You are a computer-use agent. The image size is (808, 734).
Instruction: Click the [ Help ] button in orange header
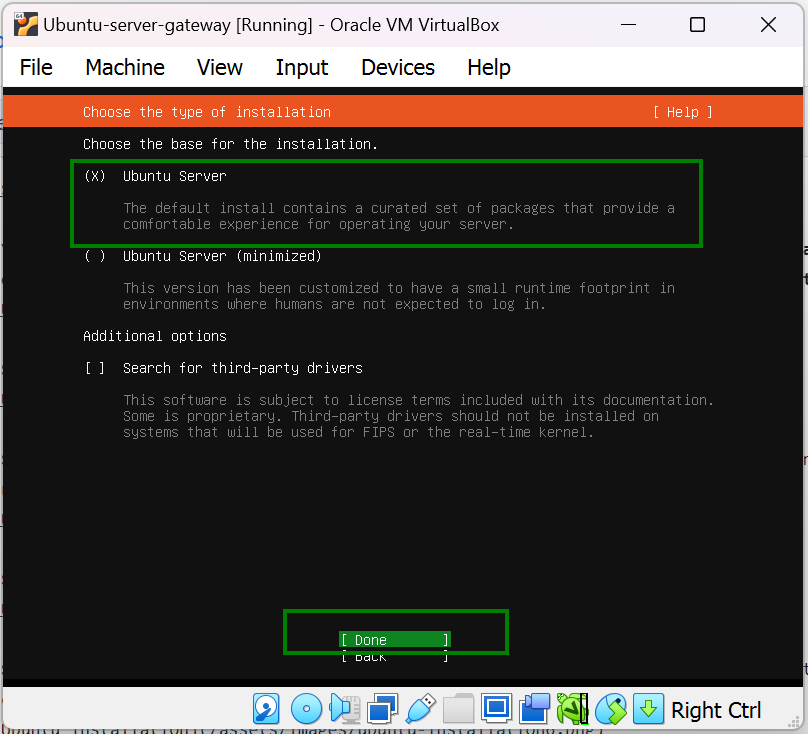click(683, 112)
